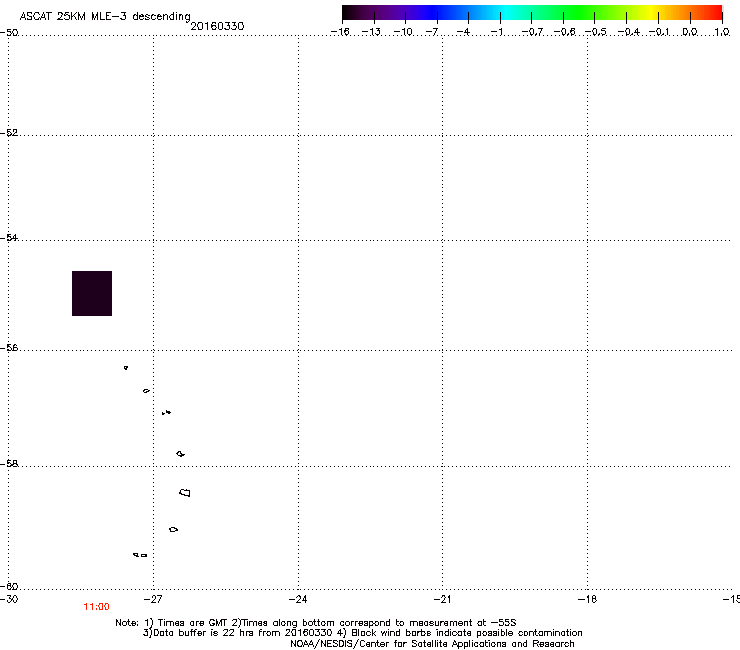This screenshot has width=740, height=650.
Task: Click the -24 longitude axis label
Action: [x=298, y=599]
